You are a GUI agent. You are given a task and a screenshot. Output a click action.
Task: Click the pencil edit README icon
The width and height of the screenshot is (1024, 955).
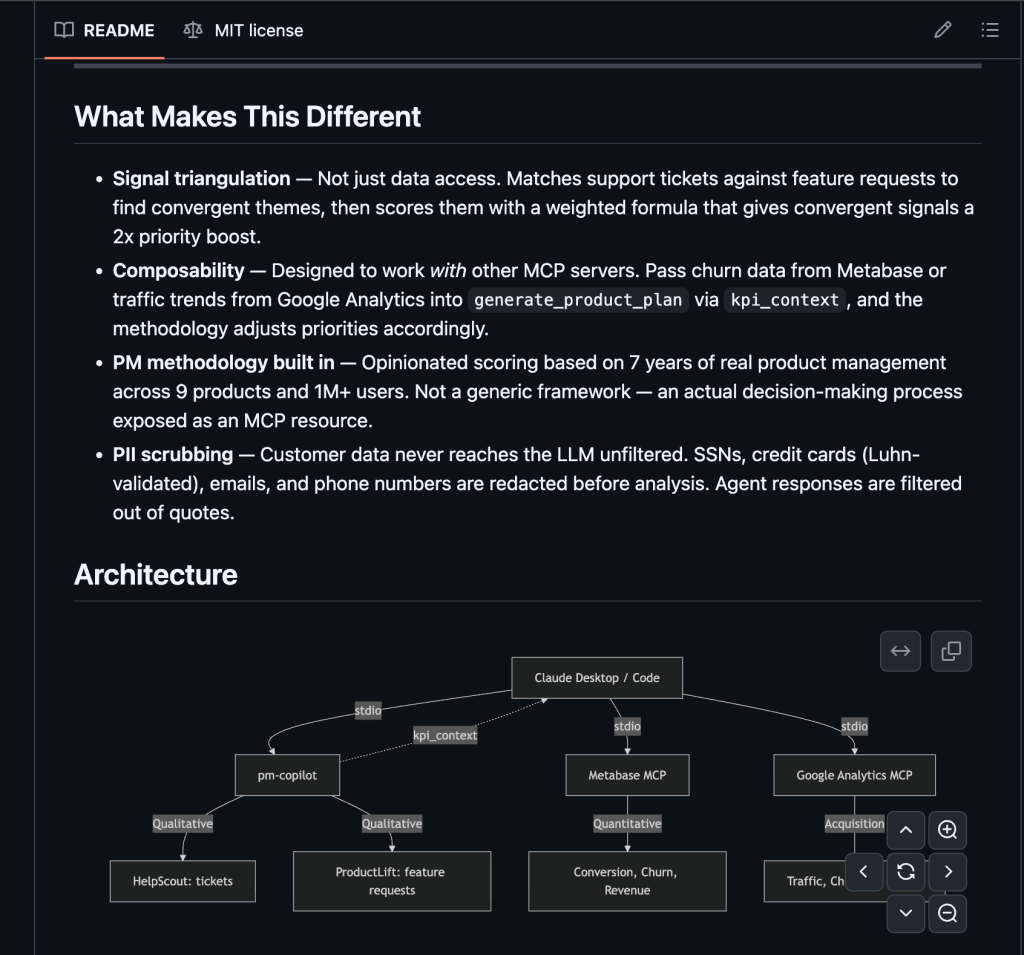[942, 30]
